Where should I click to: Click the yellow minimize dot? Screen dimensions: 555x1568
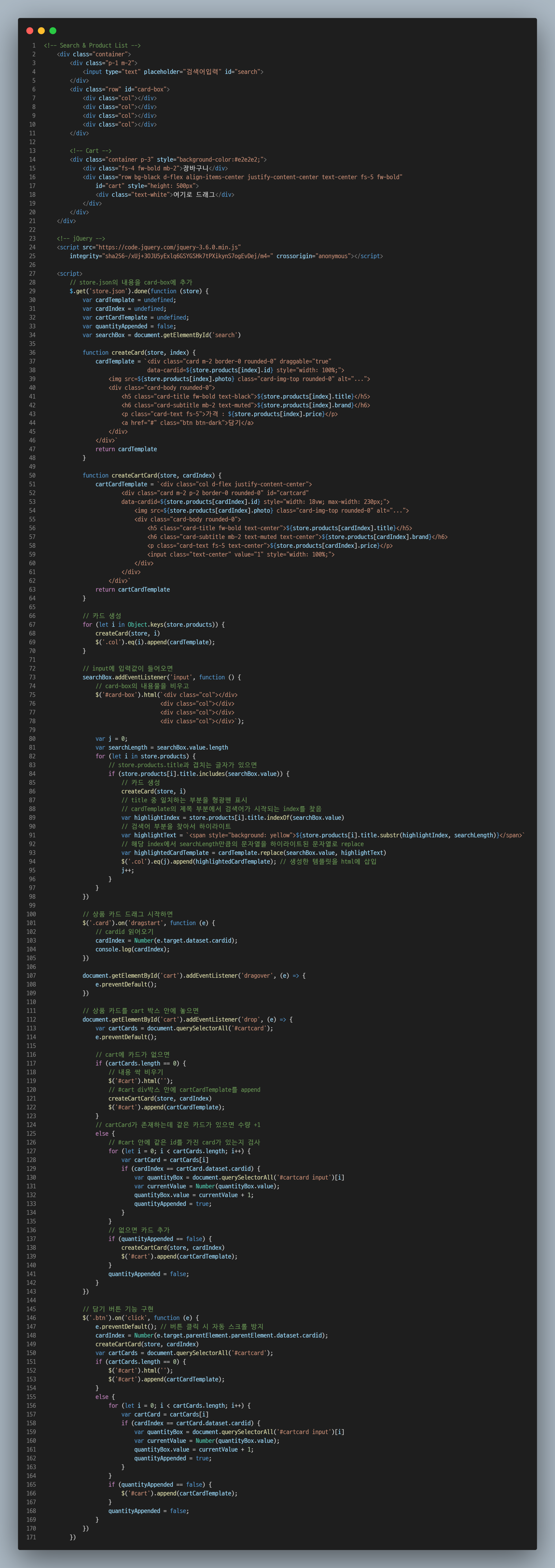pyautogui.click(x=41, y=30)
